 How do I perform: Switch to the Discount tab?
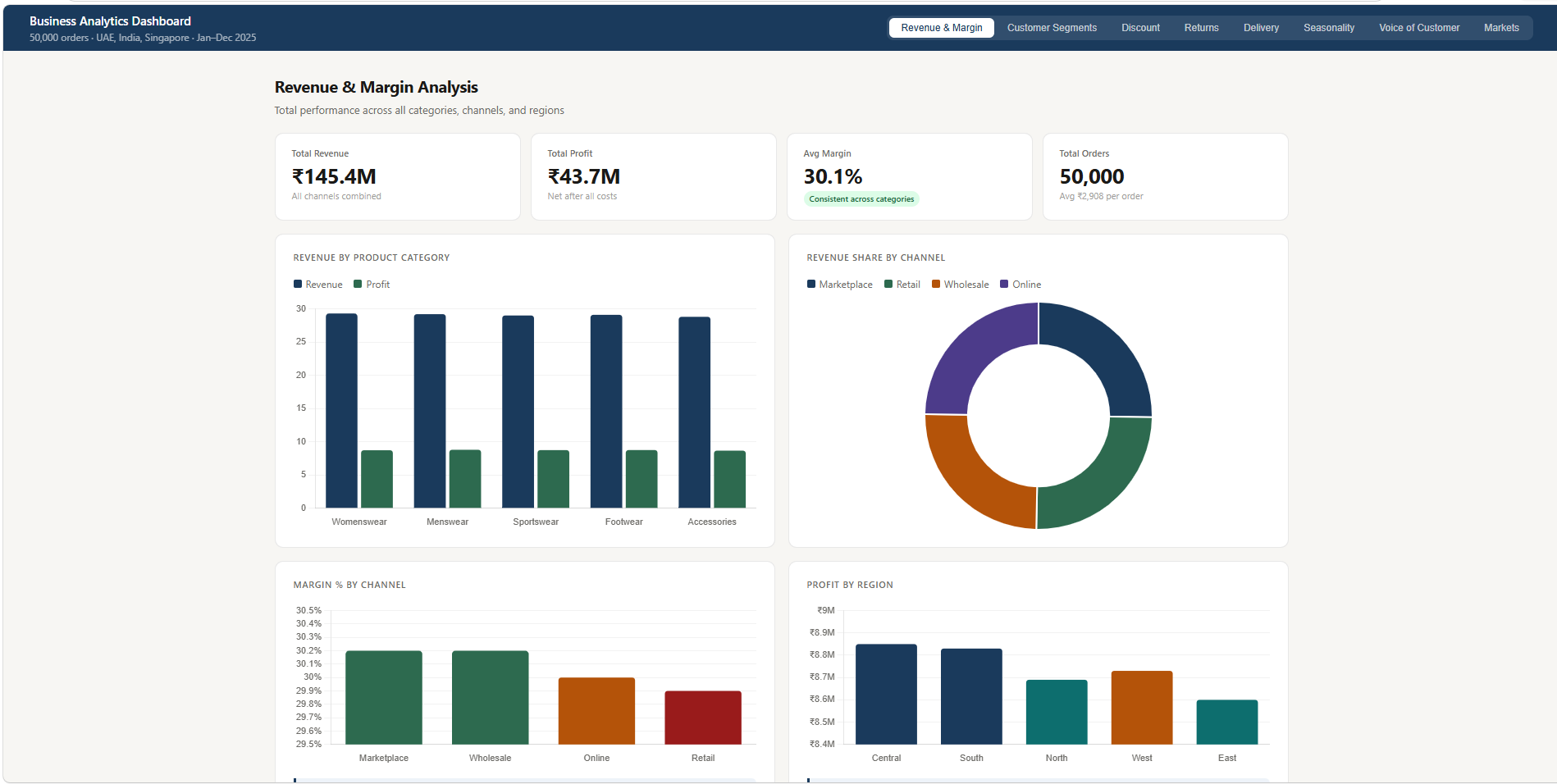coord(1140,28)
